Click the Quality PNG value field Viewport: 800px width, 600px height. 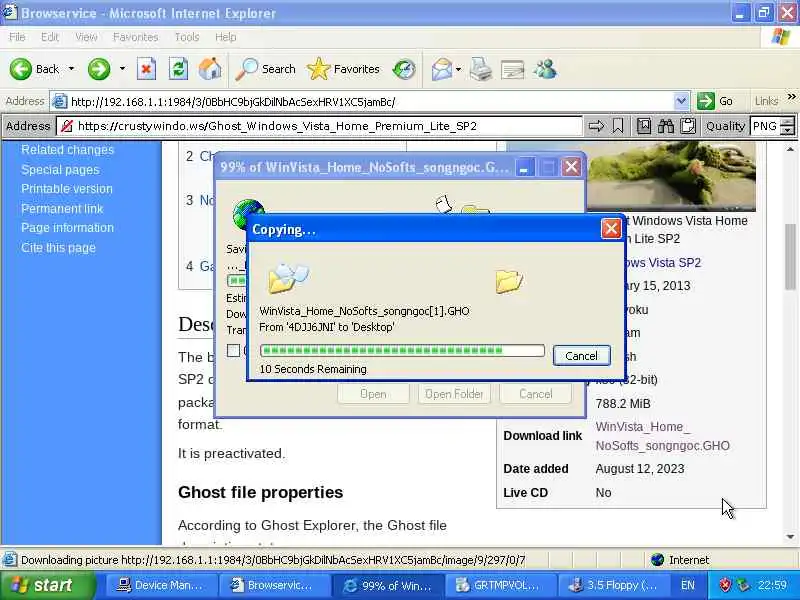tap(765, 126)
